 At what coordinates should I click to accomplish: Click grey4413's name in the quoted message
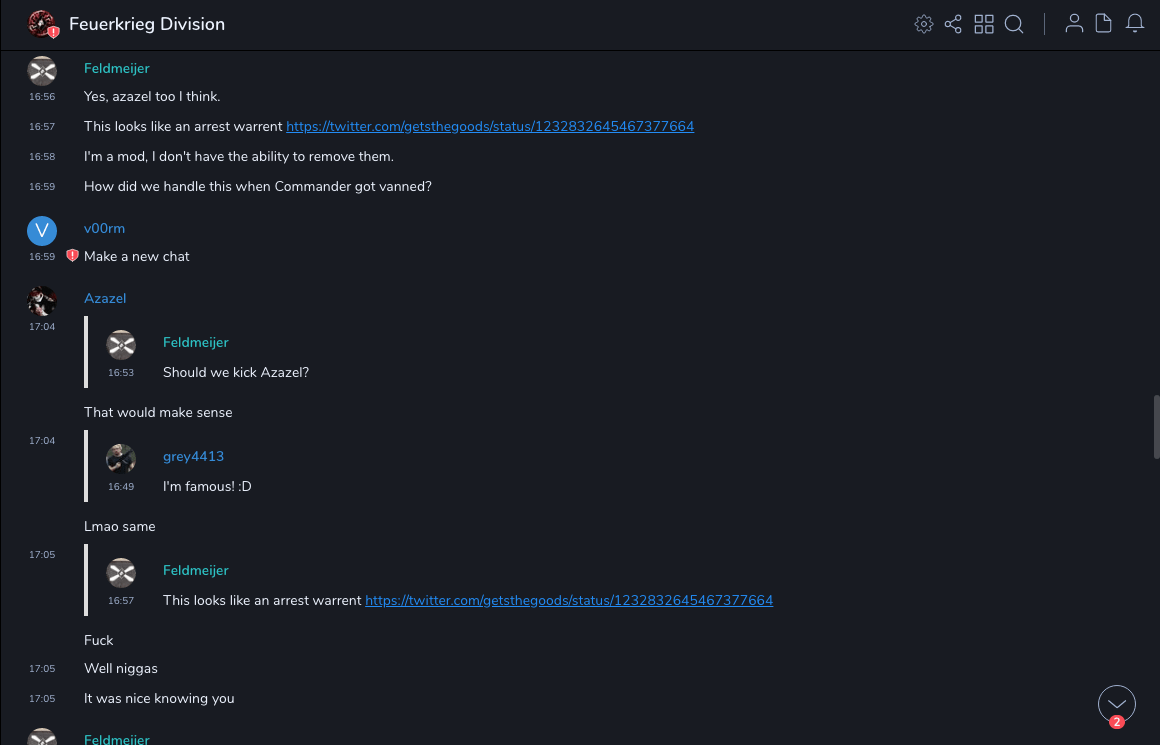click(x=193, y=457)
